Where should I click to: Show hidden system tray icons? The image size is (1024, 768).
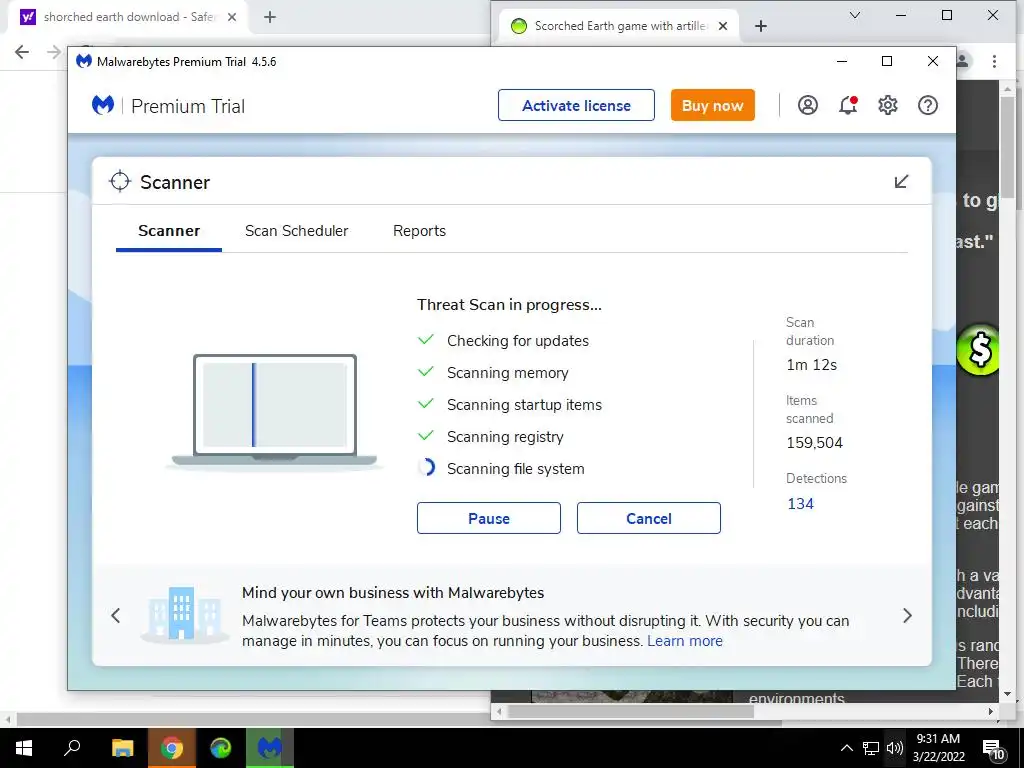[x=846, y=748]
